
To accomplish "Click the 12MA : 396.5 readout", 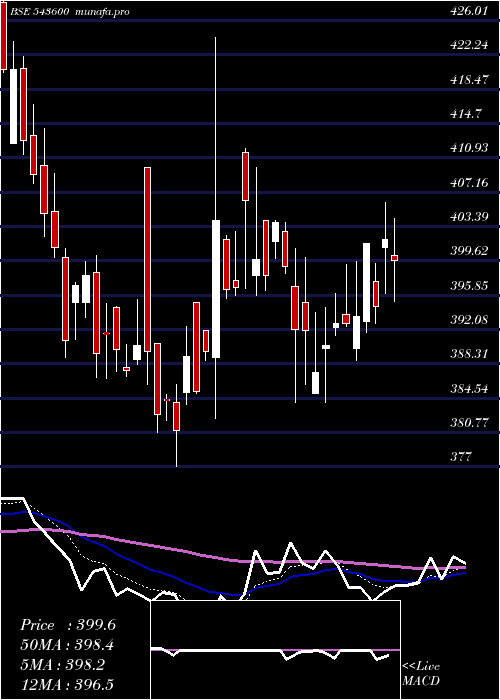I will click(x=67, y=685).
